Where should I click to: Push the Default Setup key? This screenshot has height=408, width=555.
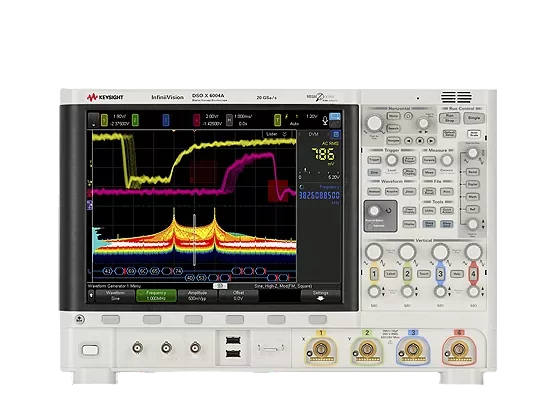click(x=449, y=134)
